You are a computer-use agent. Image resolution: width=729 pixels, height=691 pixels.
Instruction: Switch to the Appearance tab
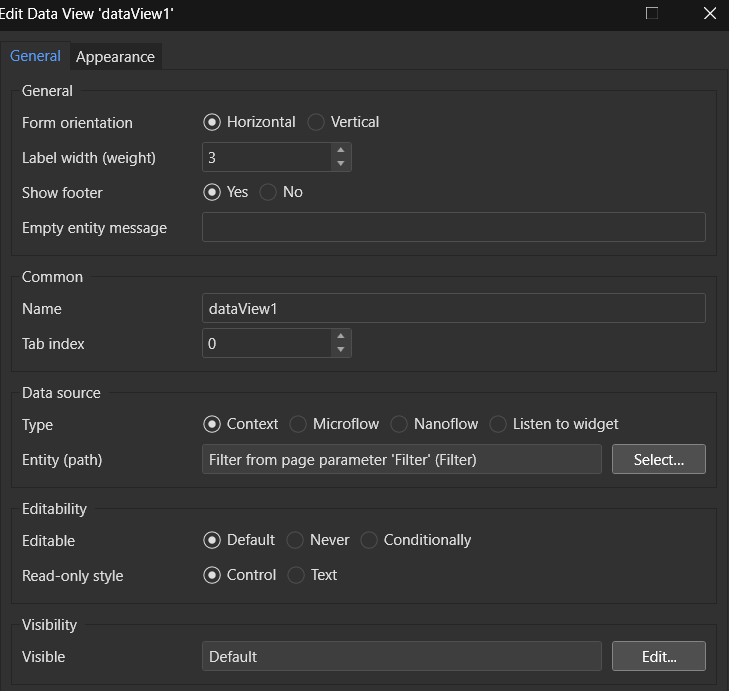pos(115,57)
